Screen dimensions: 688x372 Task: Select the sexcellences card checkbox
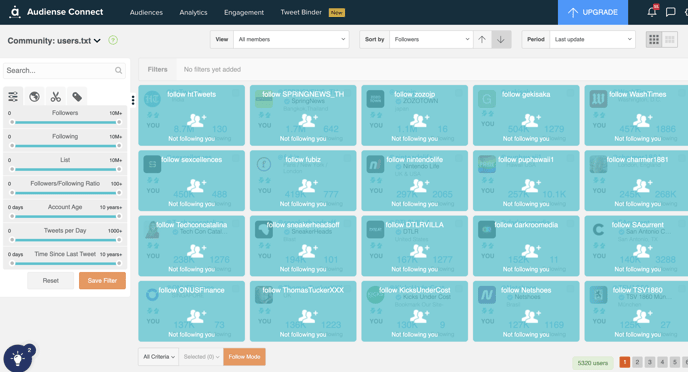click(x=236, y=158)
